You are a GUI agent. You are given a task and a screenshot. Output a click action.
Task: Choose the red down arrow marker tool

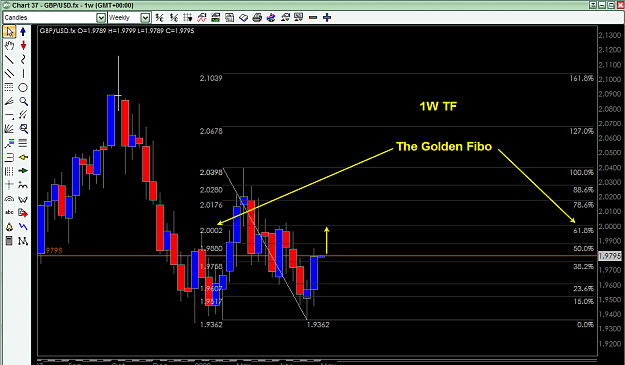tap(23, 46)
